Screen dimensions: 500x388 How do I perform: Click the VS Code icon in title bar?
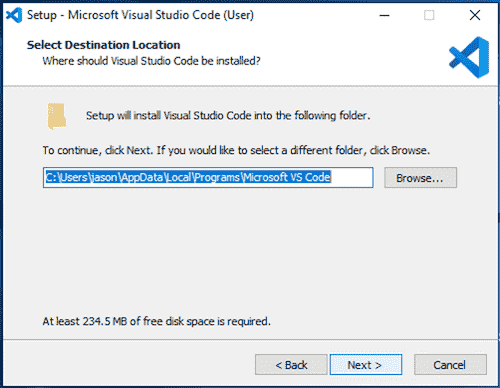(x=14, y=15)
